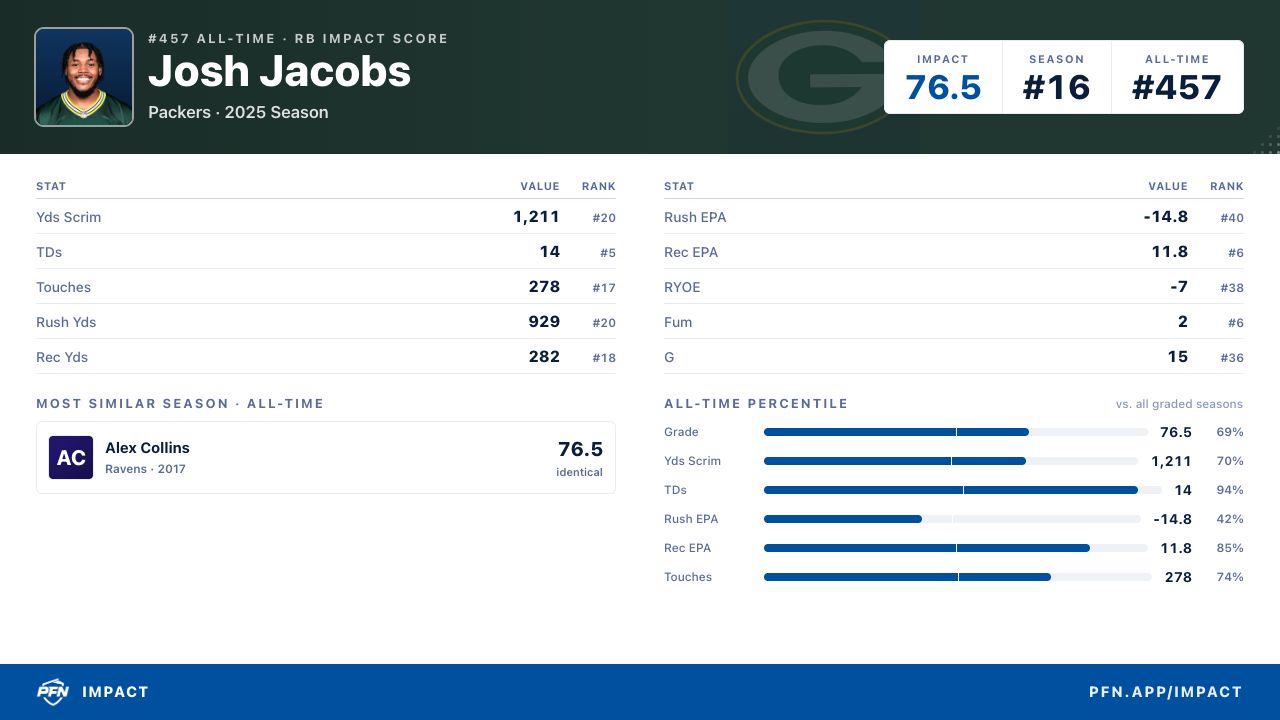Click the VALUE column header on right table

tap(1168, 186)
